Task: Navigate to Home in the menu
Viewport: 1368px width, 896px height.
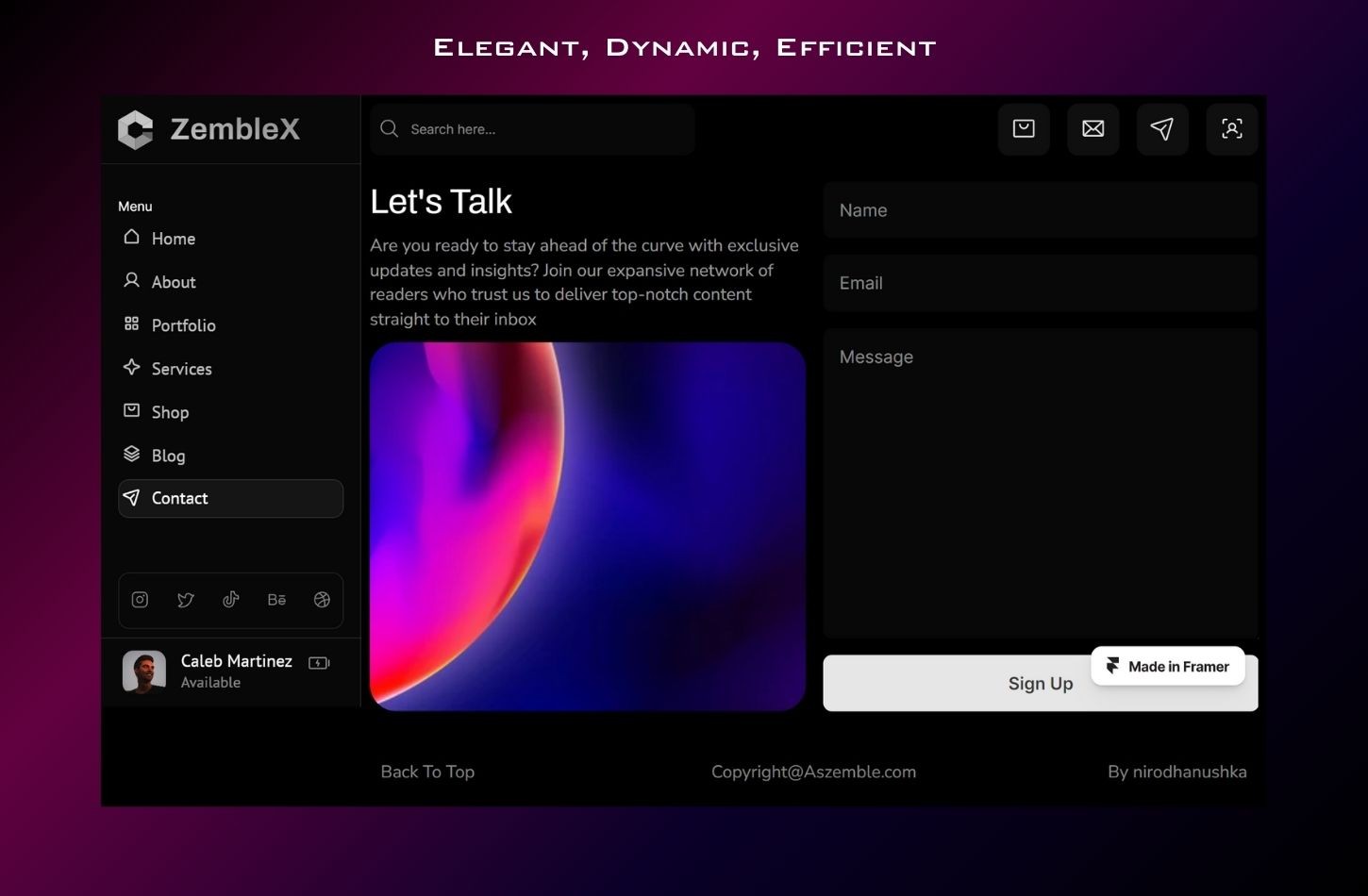Action: coord(173,239)
